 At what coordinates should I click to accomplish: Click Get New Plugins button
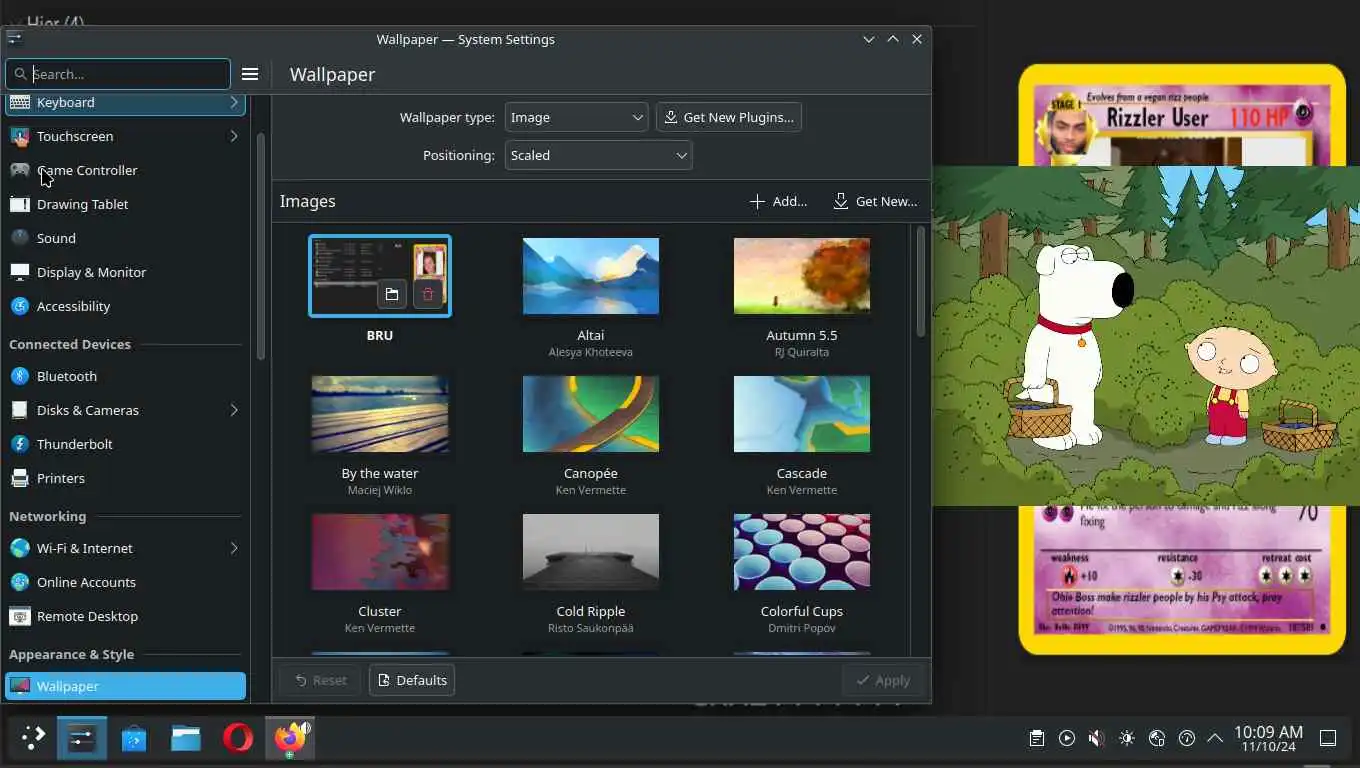[x=729, y=117]
